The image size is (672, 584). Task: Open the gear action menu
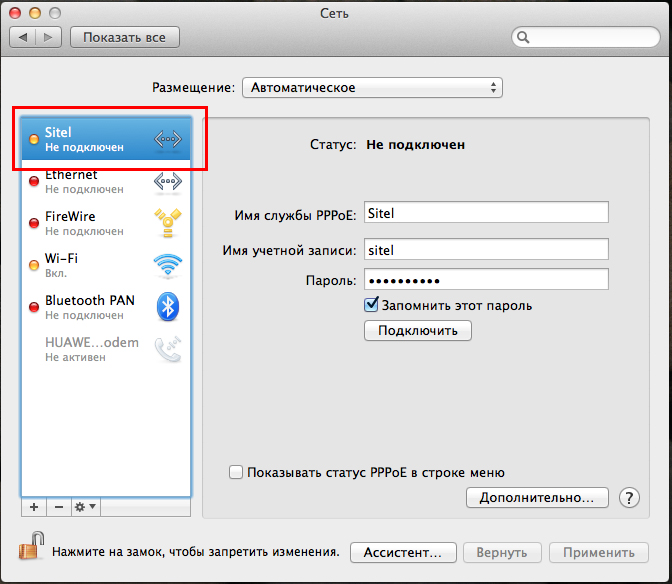click(85, 507)
